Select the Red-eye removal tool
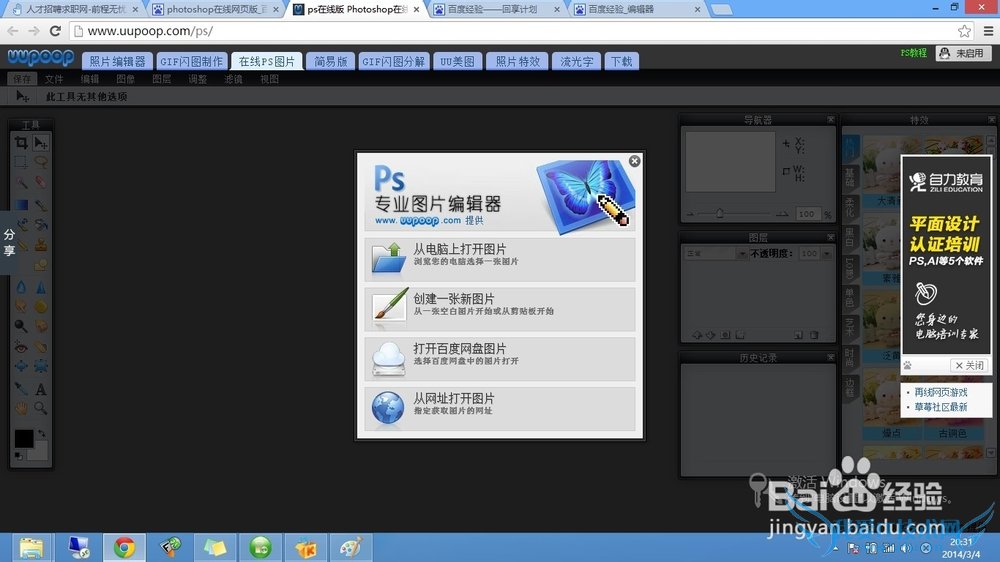1000x562 pixels. pyautogui.click(x=21, y=346)
